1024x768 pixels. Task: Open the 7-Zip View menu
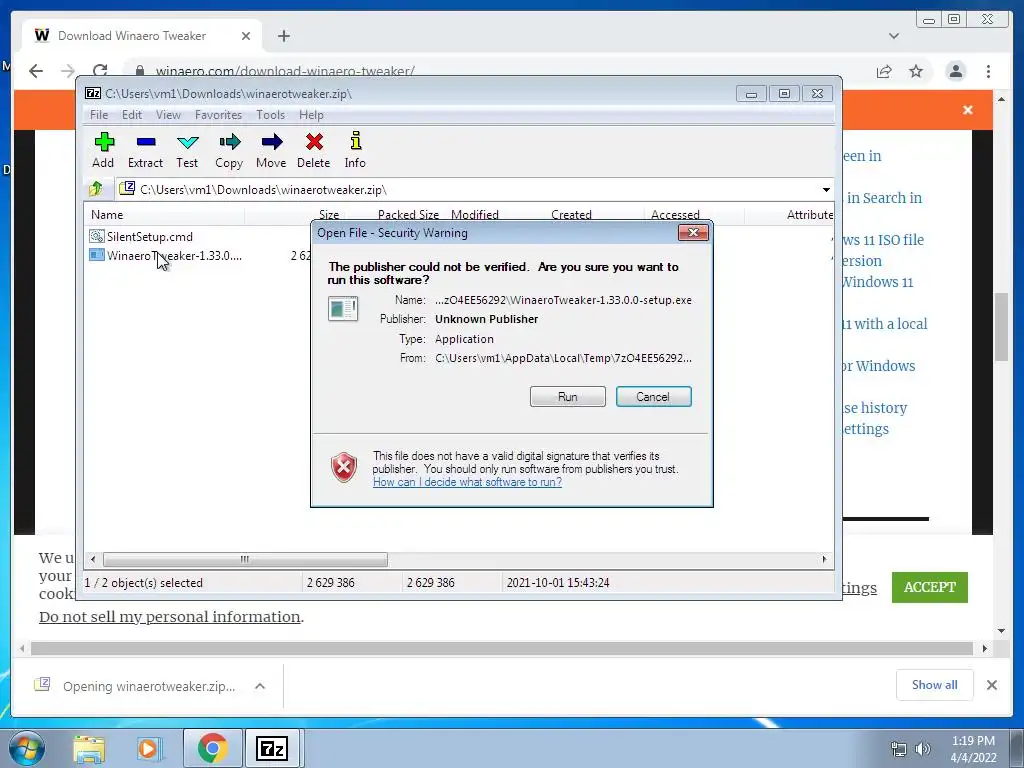tap(168, 115)
